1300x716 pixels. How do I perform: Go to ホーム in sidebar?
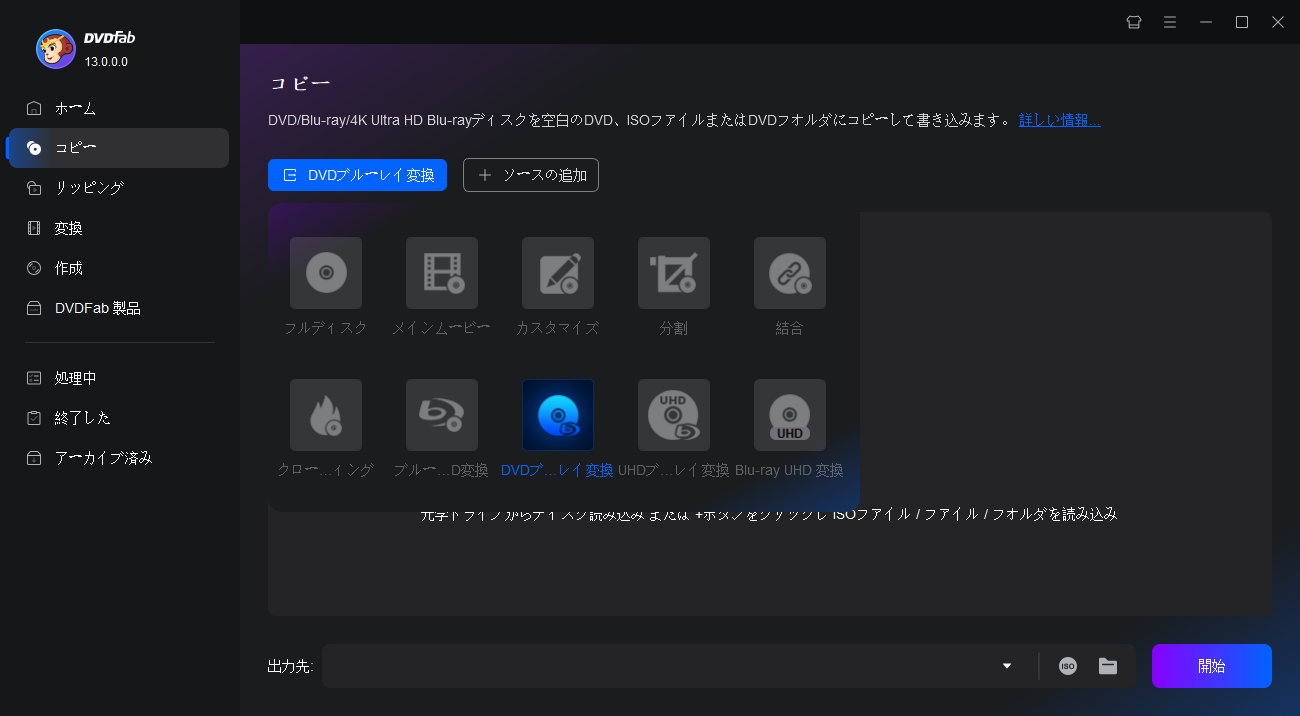click(119, 108)
